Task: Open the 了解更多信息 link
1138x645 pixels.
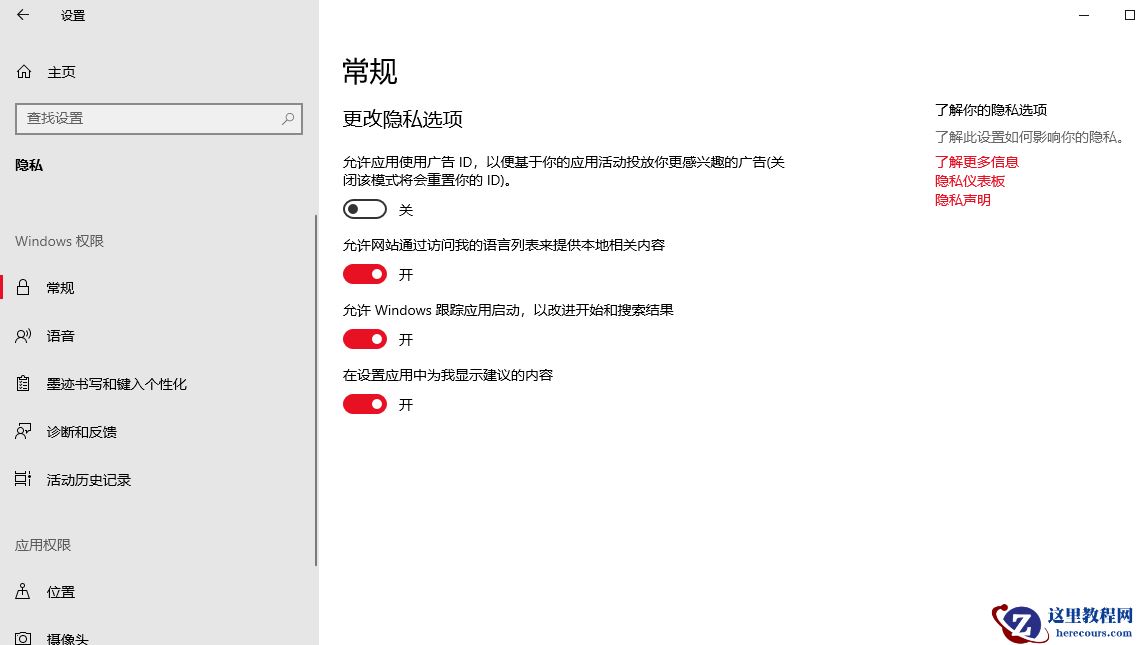Action: (976, 161)
